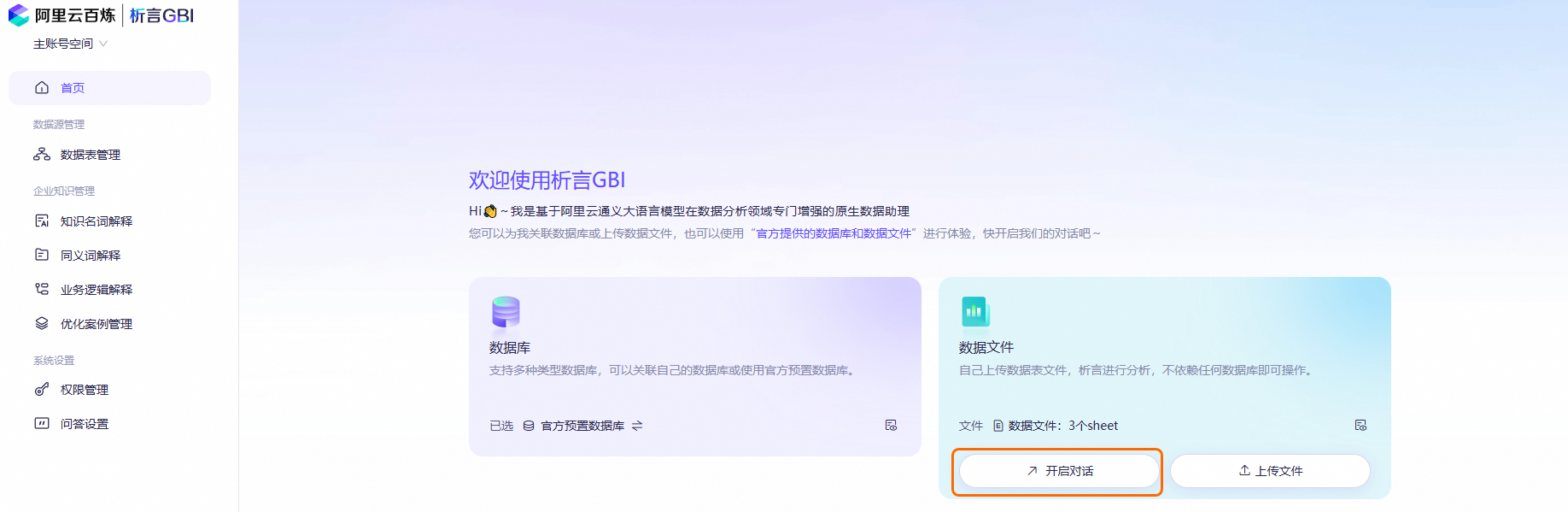1568x512 pixels.
Task: Click the 欢迎使用析言GBI heading
Action: 547,180
